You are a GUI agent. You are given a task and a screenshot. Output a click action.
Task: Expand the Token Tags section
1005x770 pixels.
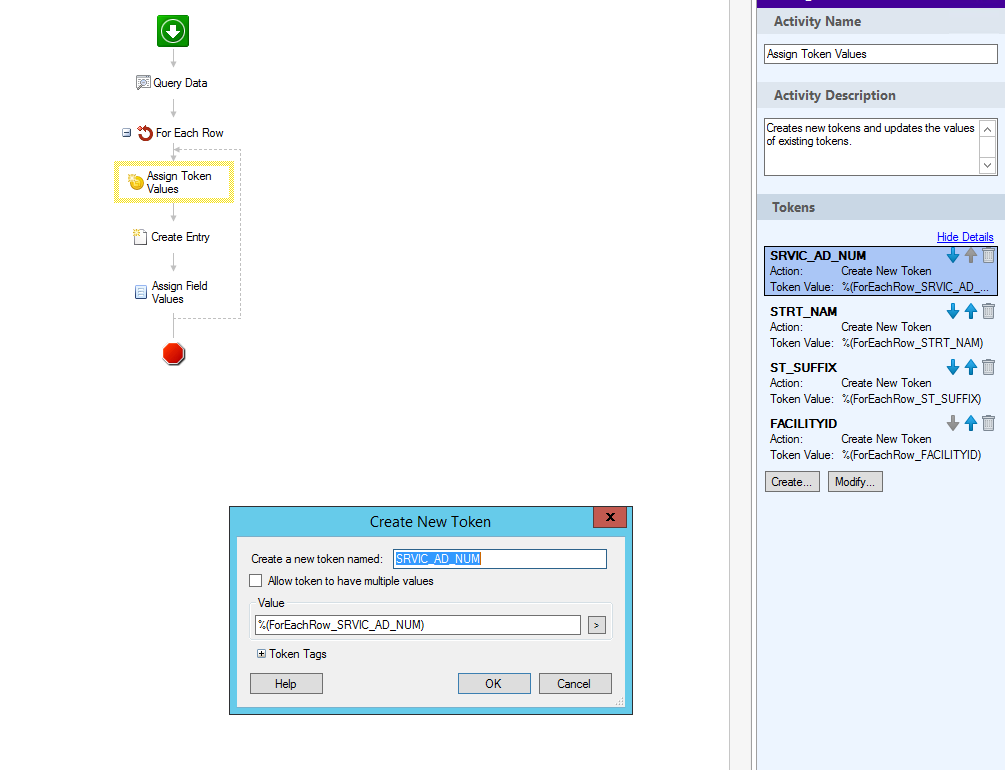(x=262, y=654)
